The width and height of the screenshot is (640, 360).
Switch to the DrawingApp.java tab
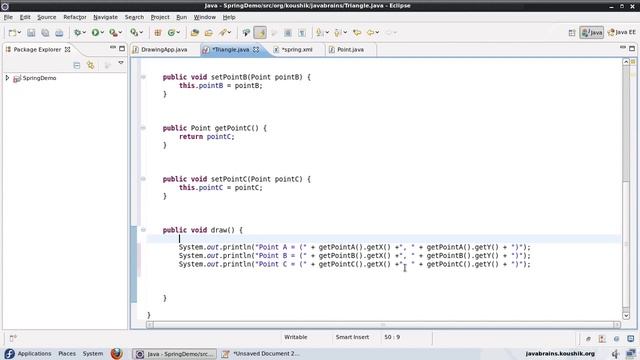coord(164,49)
